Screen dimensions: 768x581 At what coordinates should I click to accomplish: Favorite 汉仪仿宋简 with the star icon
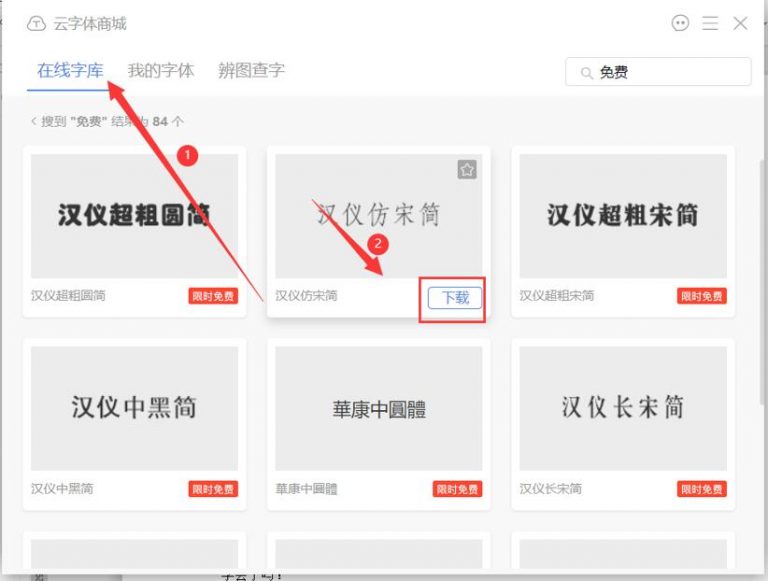click(x=467, y=170)
